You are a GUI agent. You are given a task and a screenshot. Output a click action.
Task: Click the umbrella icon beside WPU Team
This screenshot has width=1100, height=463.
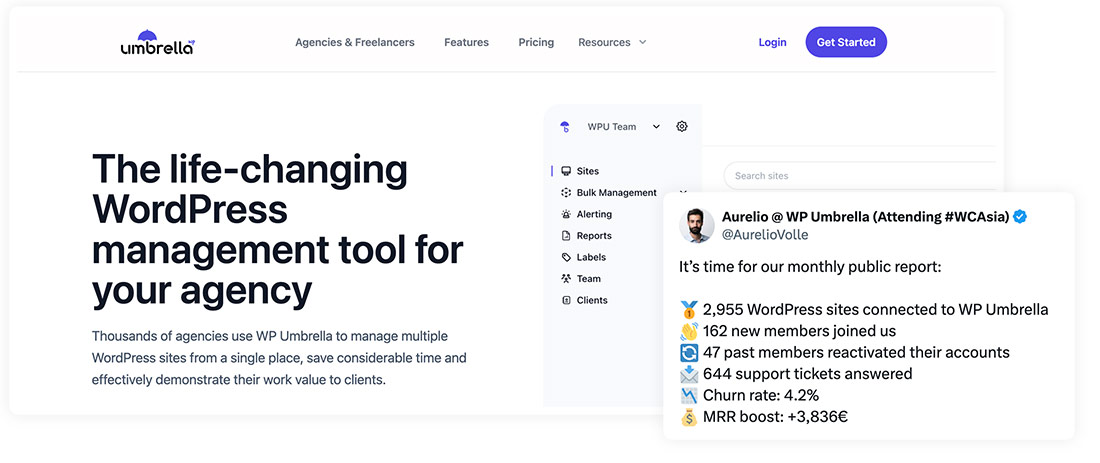(565, 127)
